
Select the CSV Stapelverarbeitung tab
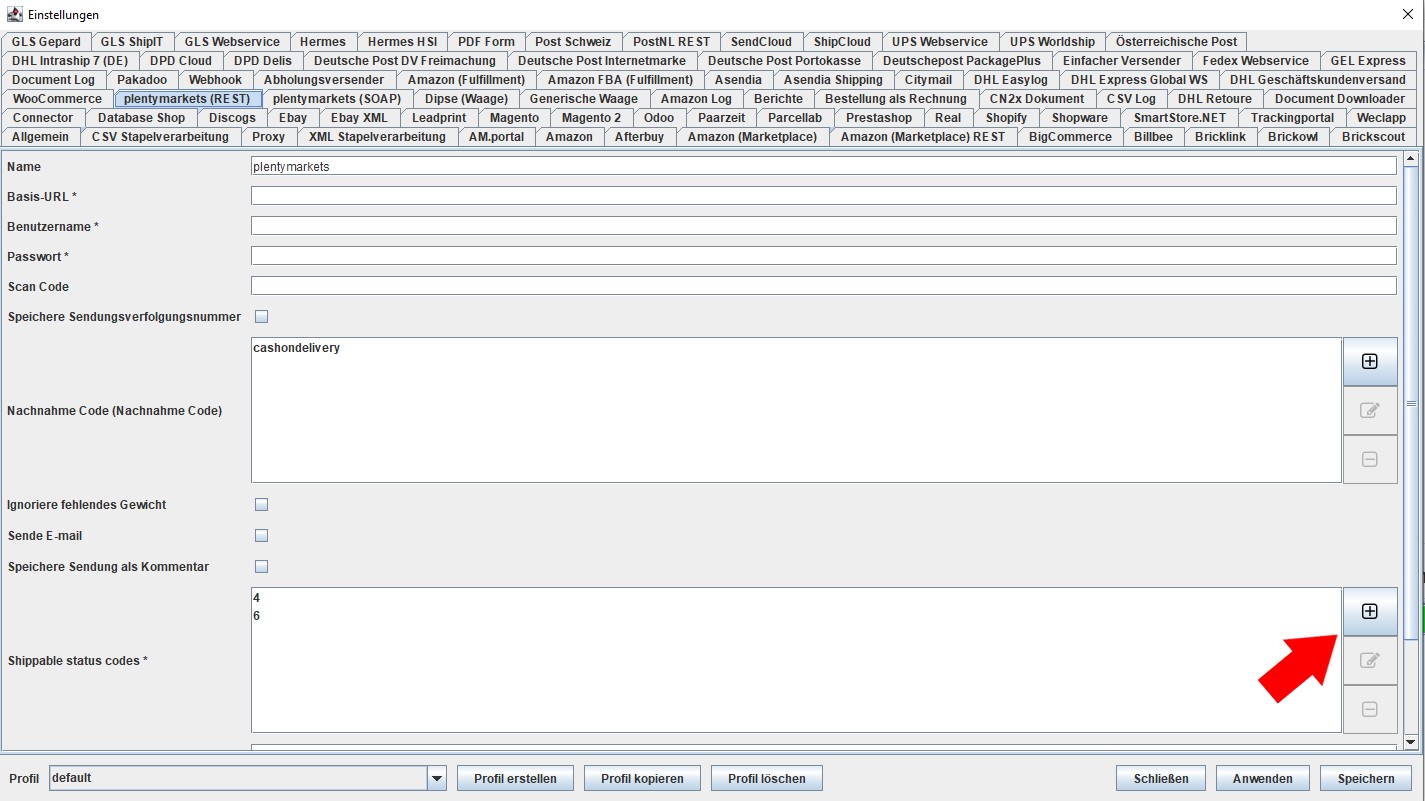tap(160, 137)
